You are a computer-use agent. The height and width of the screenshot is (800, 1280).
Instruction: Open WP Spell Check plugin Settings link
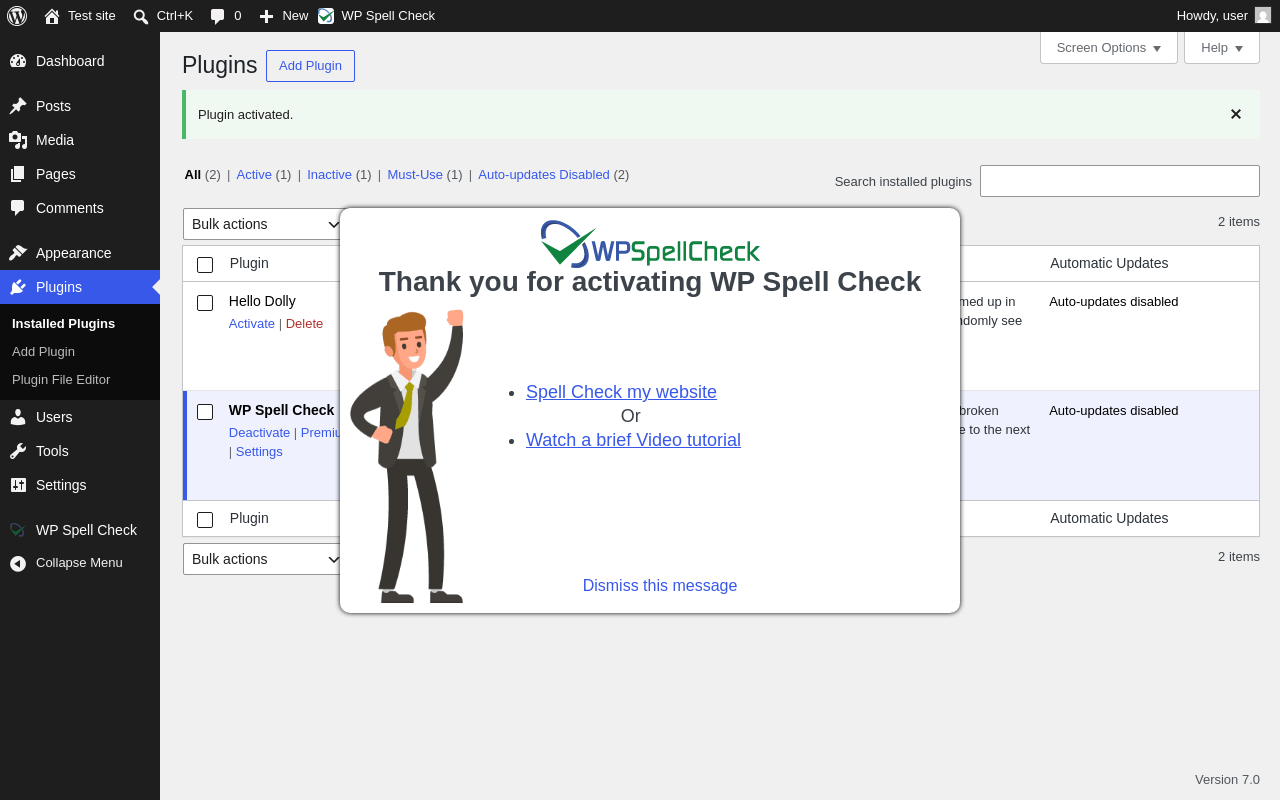tap(259, 451)
